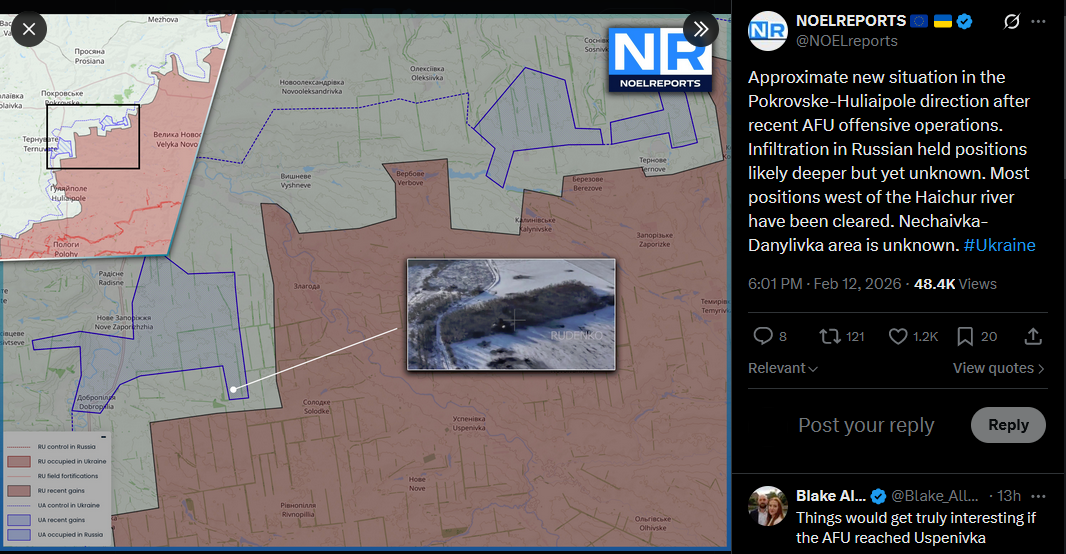Screen dimensions: 1066x554
Task: Click the Blake Al... display name
Action: pos(831,496)
